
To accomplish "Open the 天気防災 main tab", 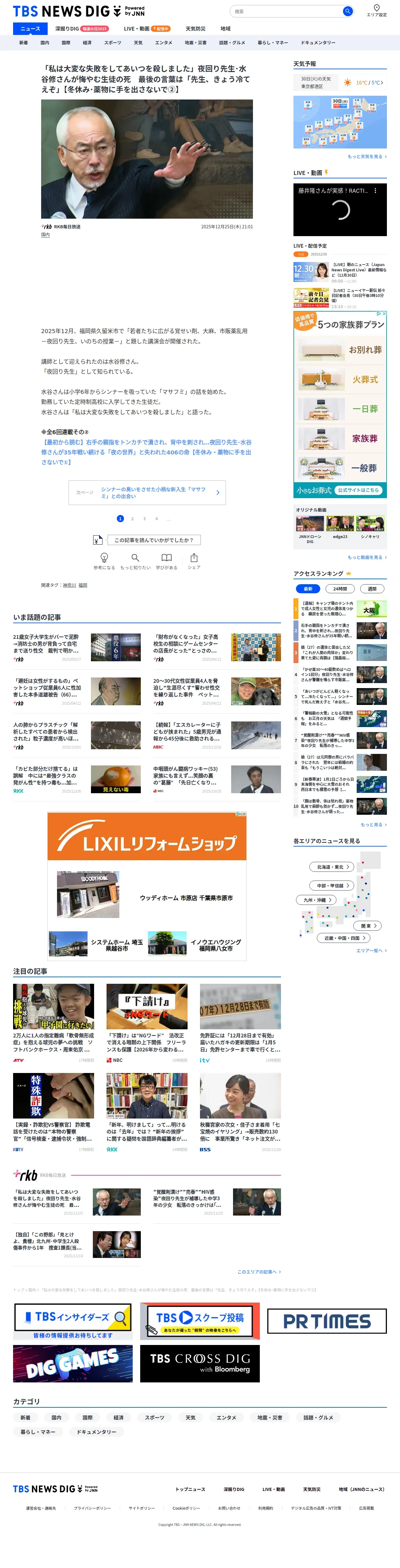I will [x=195, y=29].
